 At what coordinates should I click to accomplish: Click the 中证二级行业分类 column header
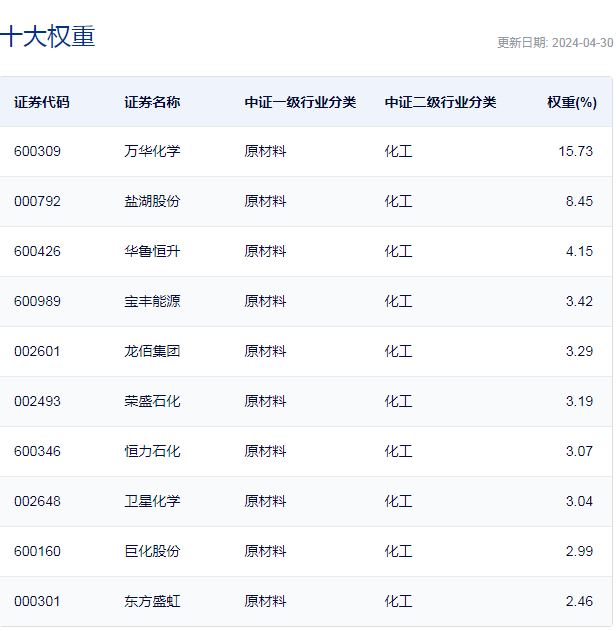(x=441, y=102)
